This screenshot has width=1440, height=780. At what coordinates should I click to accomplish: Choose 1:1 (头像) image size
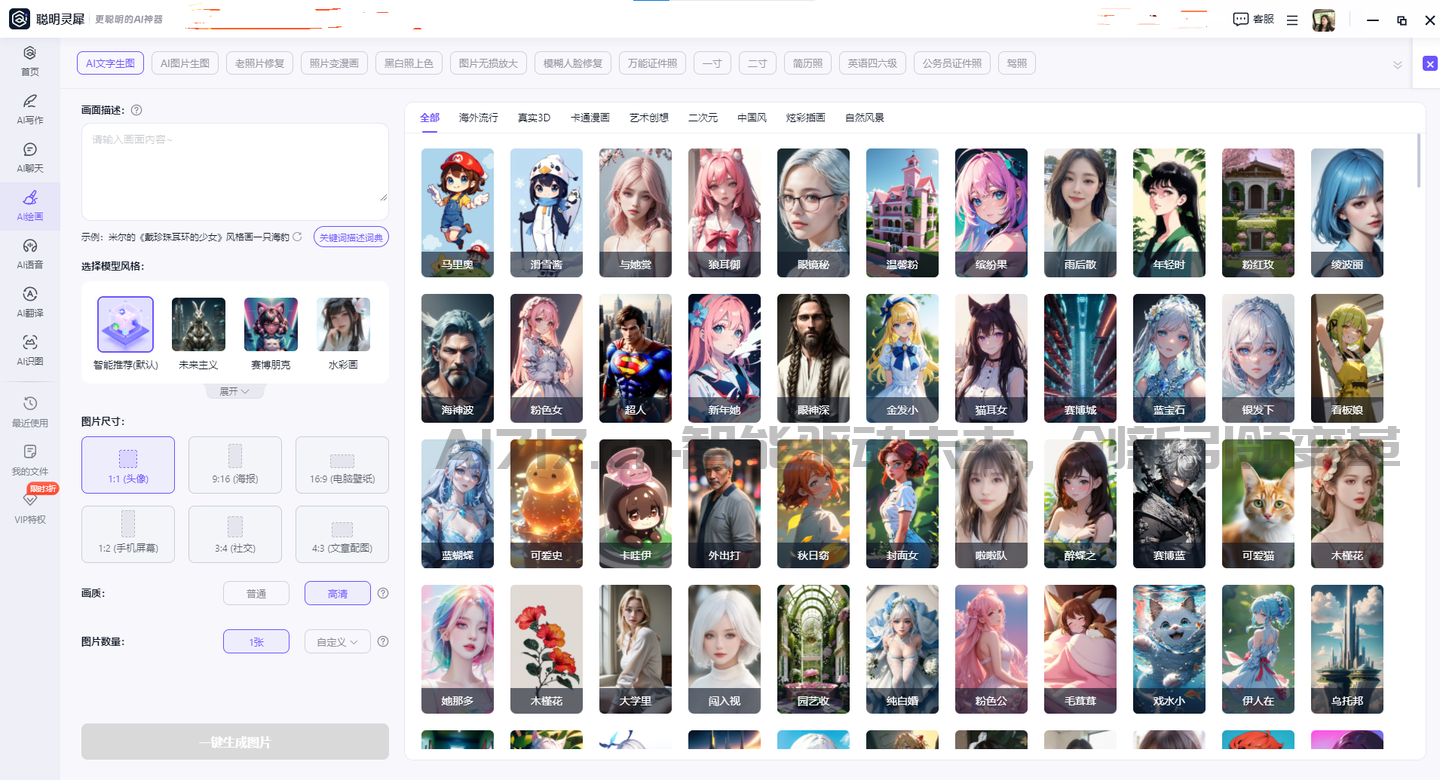coord(128,465)
